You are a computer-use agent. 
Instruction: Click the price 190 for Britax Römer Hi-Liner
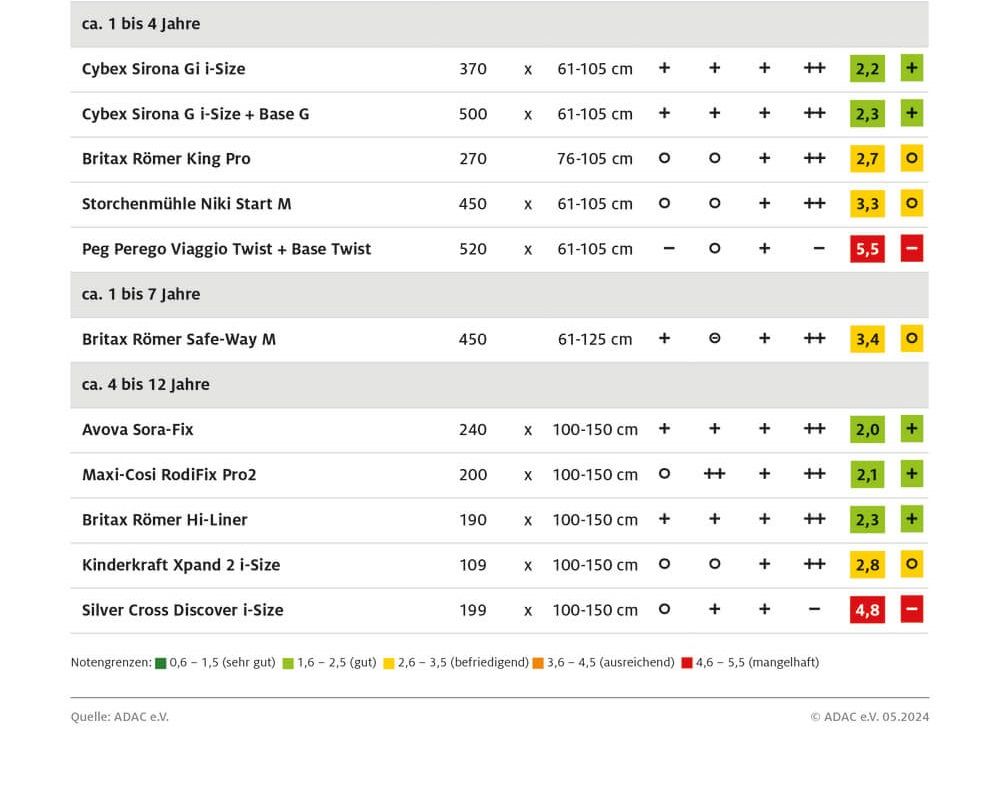coord(473,520)
